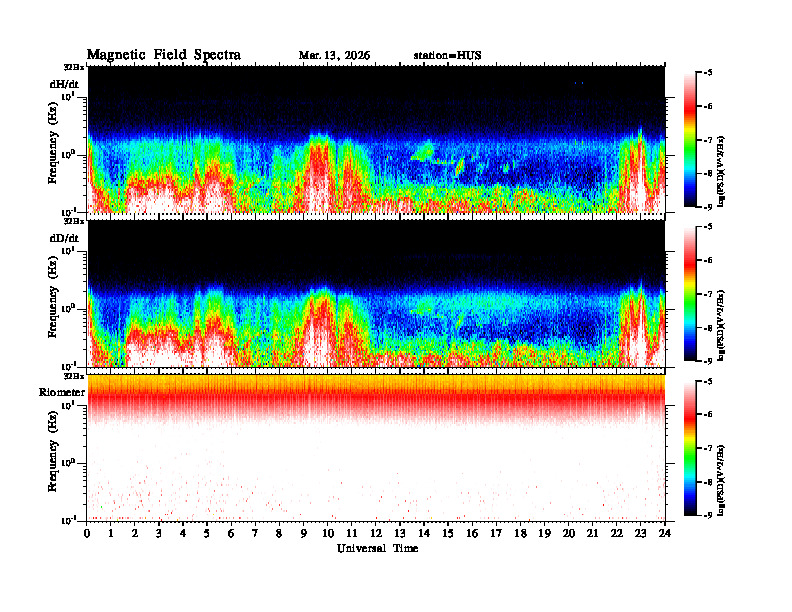This screenshot has height=612, width=792.
Task: Click hour "6" on the Universal Time axis
Action: coord(231,534)
